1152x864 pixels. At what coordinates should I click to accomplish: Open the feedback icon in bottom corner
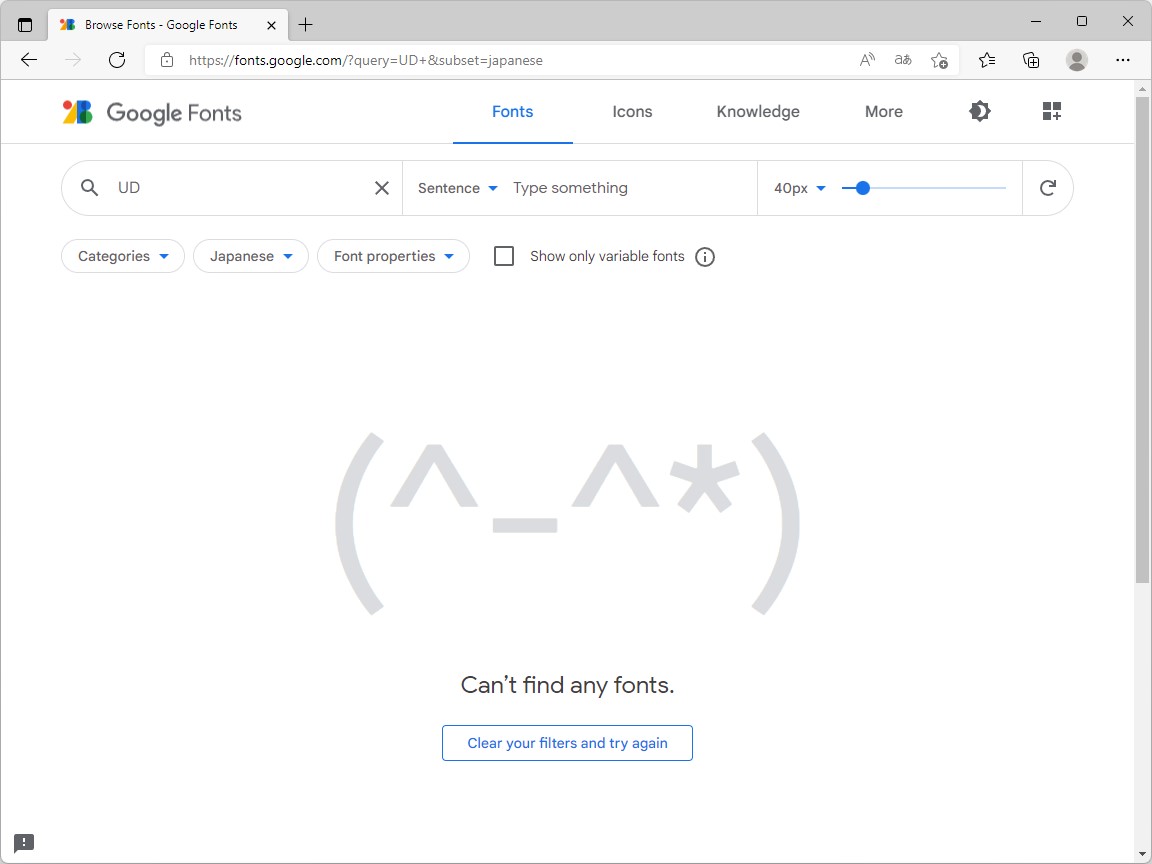click(22, 843)
